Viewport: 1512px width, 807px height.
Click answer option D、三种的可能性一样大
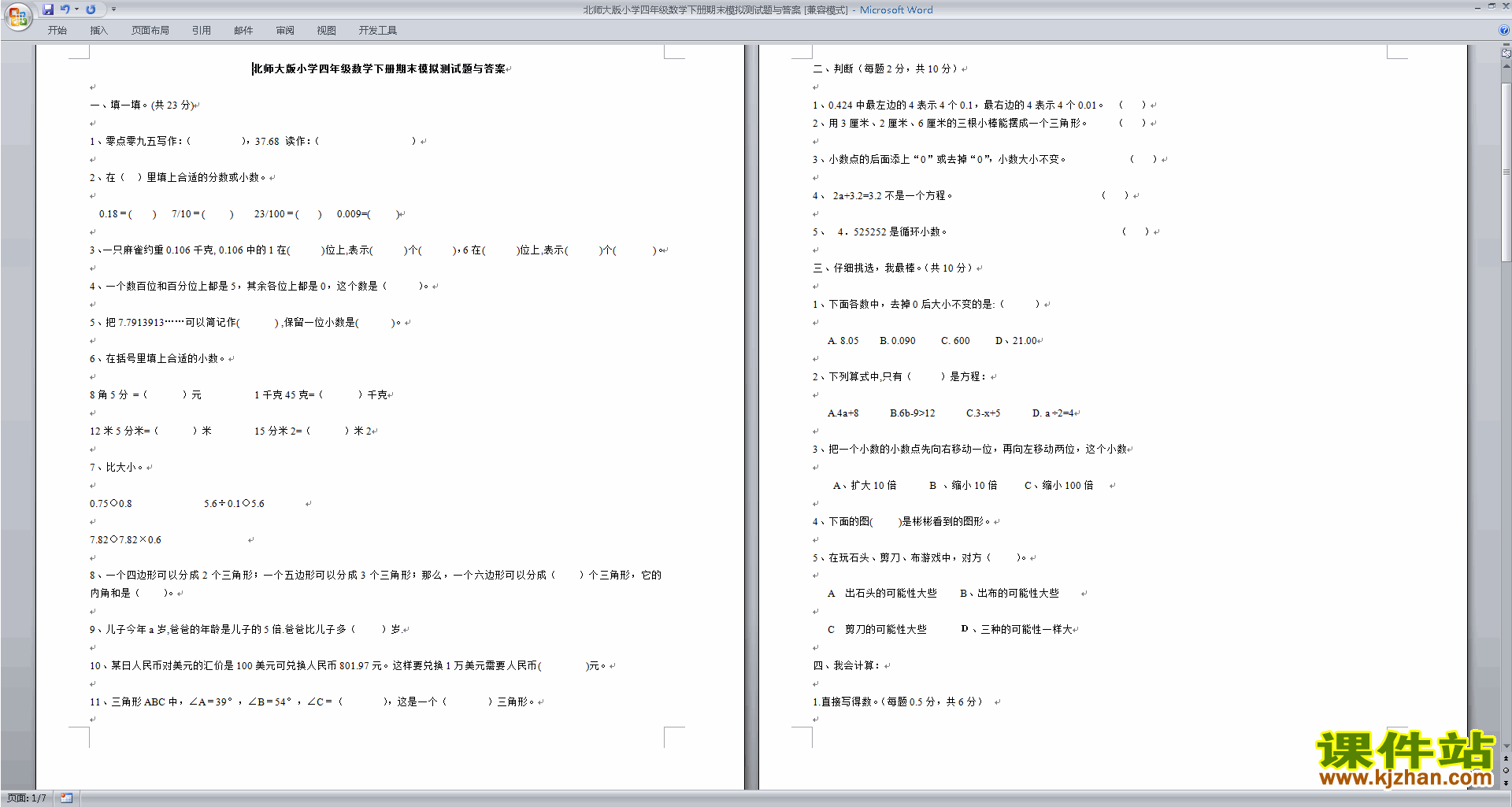pos(1017,630)
